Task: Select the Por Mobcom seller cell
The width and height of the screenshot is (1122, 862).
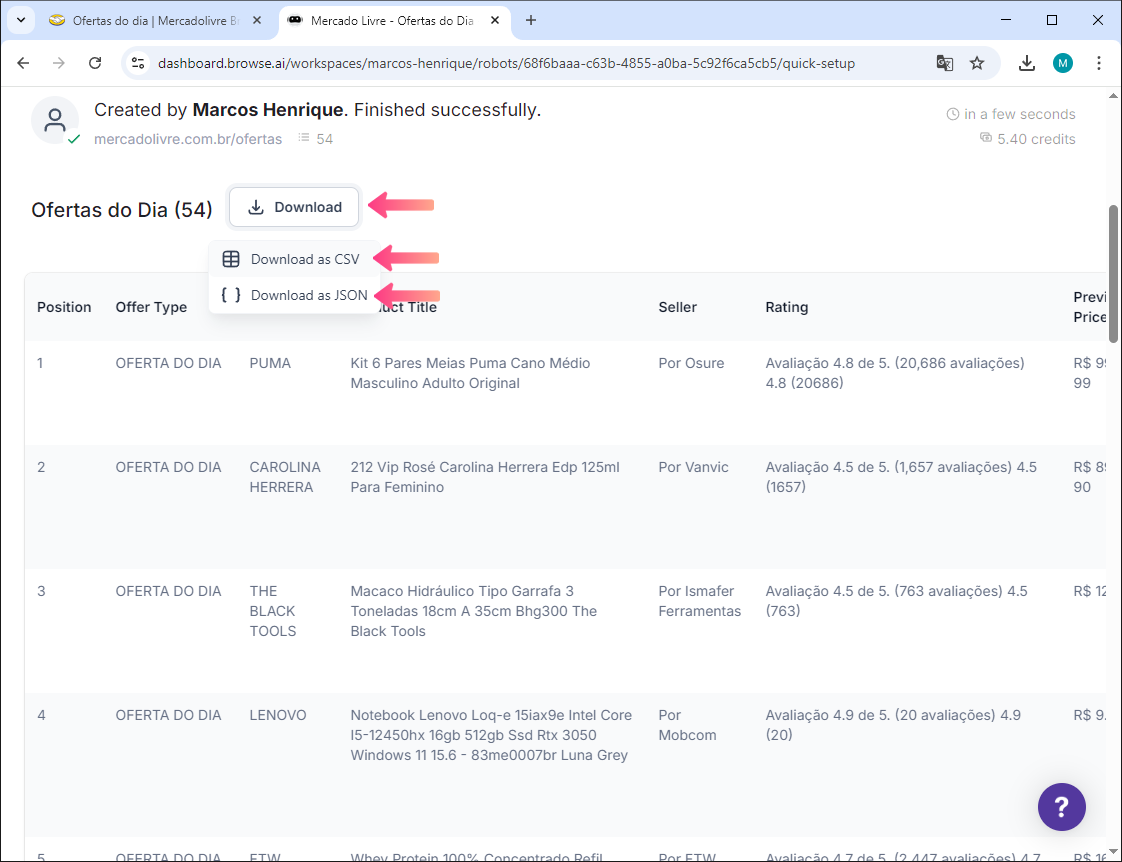Action: (687, 725)
